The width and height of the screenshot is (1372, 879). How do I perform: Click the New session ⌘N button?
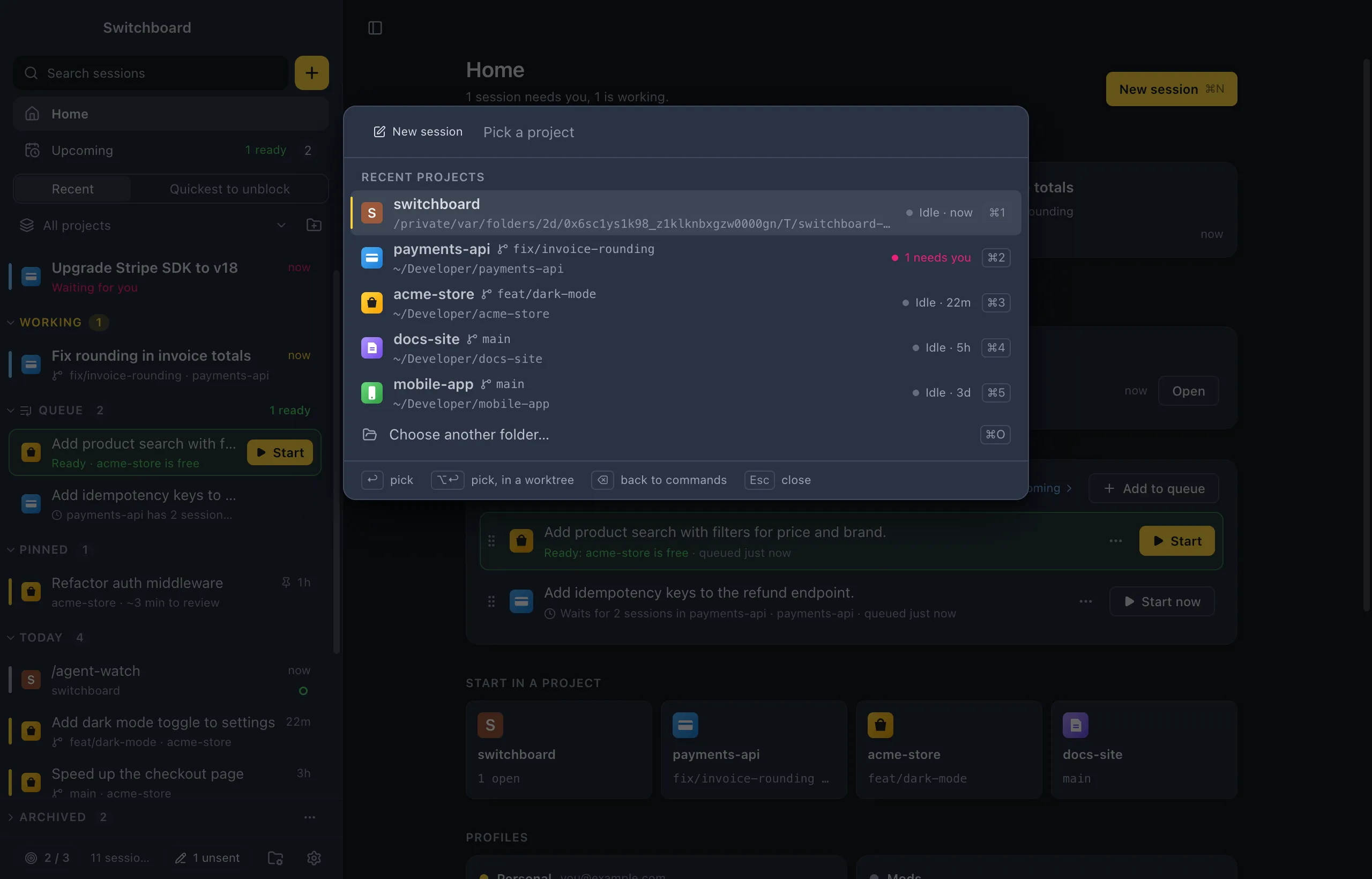1171,89
